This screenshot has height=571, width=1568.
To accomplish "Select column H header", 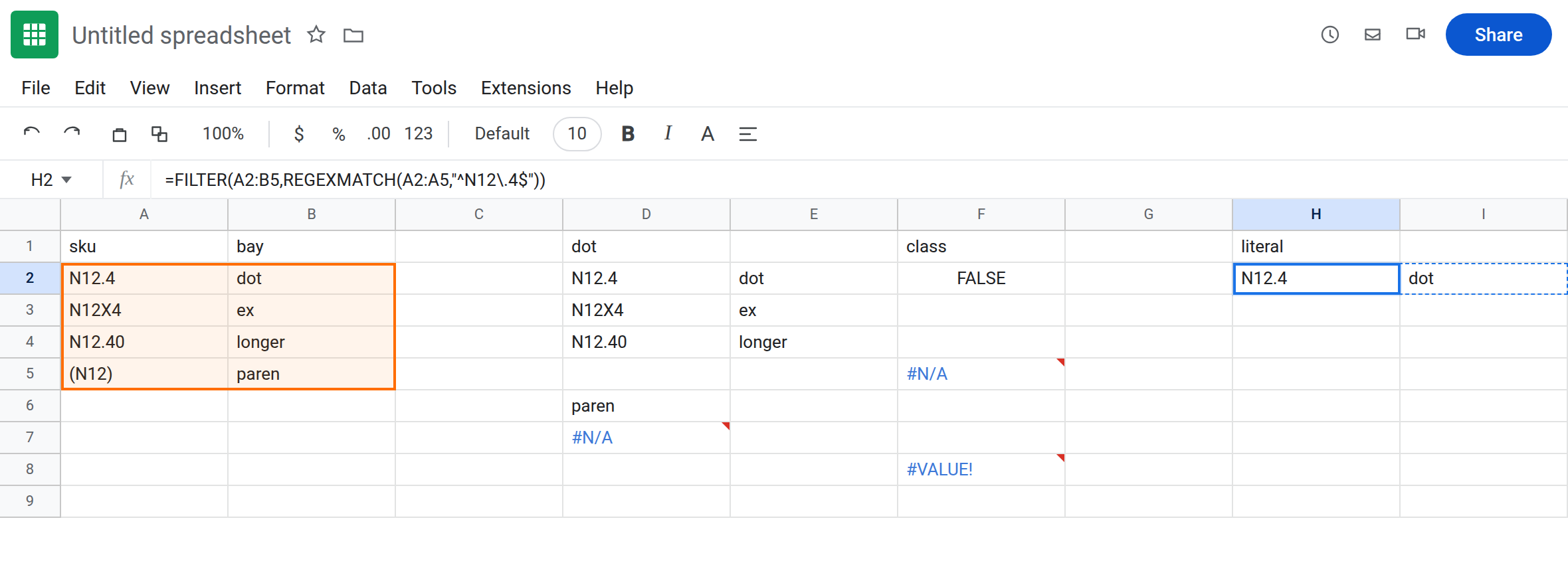I will click(x=1316, y=214).
